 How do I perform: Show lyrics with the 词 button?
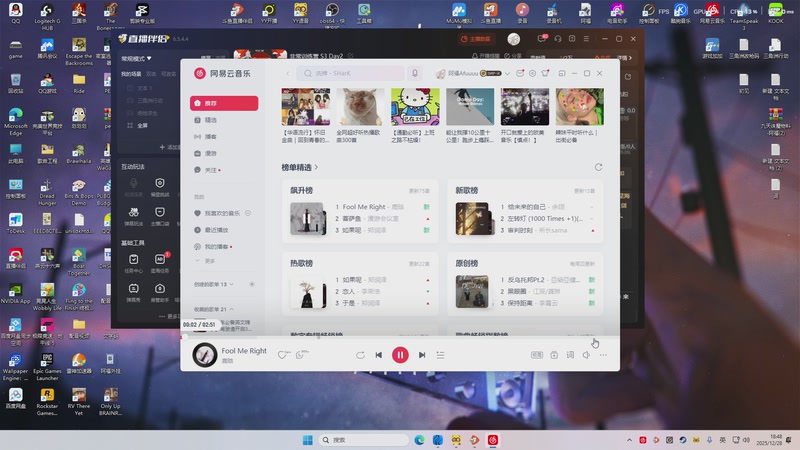[x=570, y=355]
